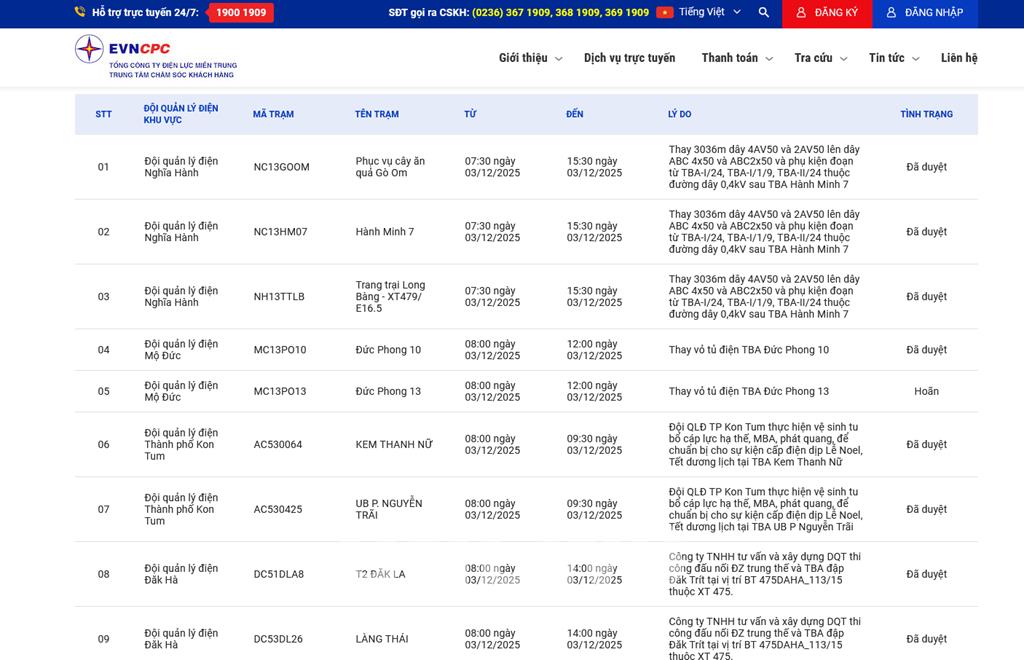Click the phone support icon

coord(80,13)
